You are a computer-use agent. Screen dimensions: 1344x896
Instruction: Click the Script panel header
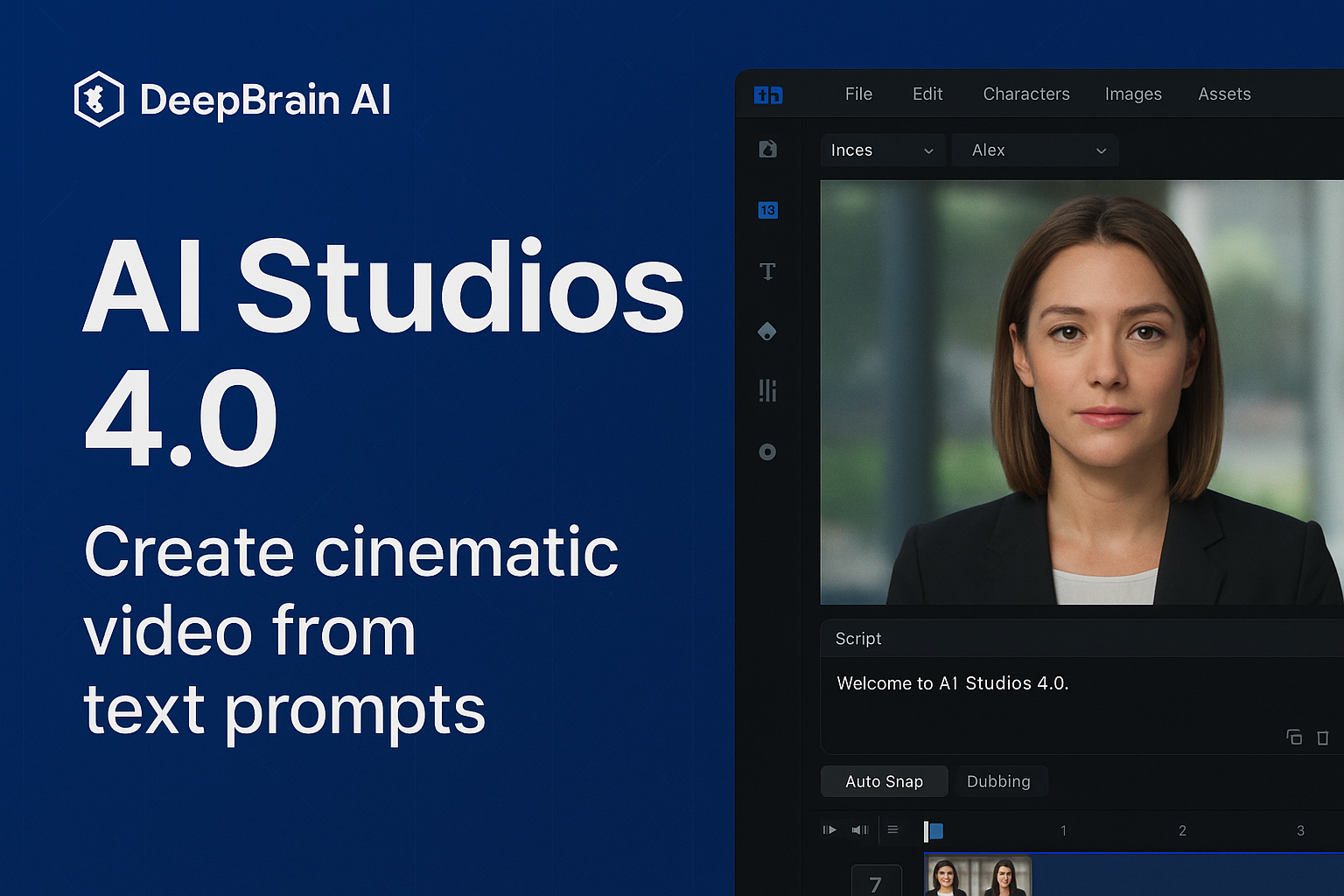click(x=1081, y=639)
